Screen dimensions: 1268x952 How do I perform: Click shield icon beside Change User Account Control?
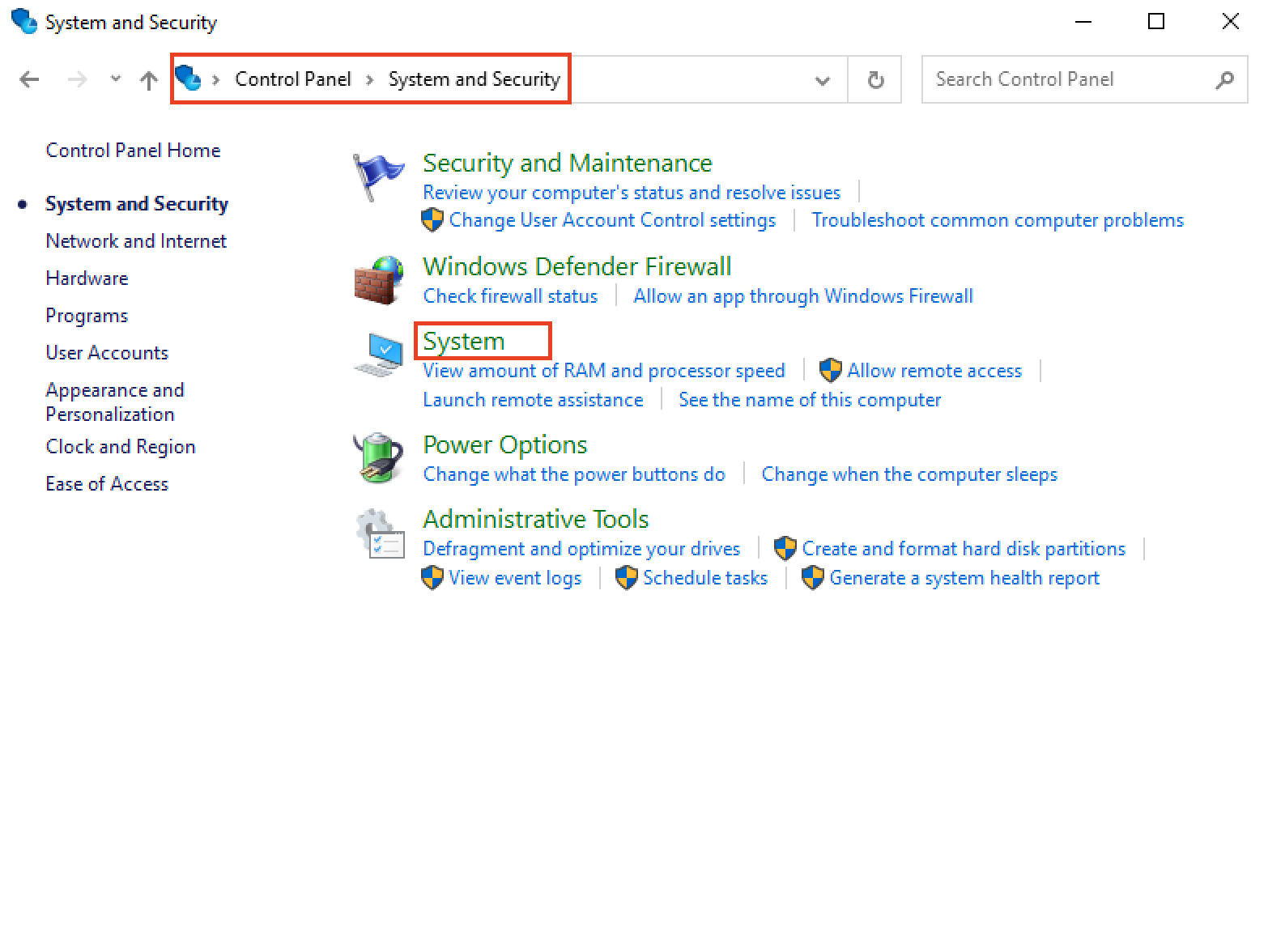click(432, 220)
